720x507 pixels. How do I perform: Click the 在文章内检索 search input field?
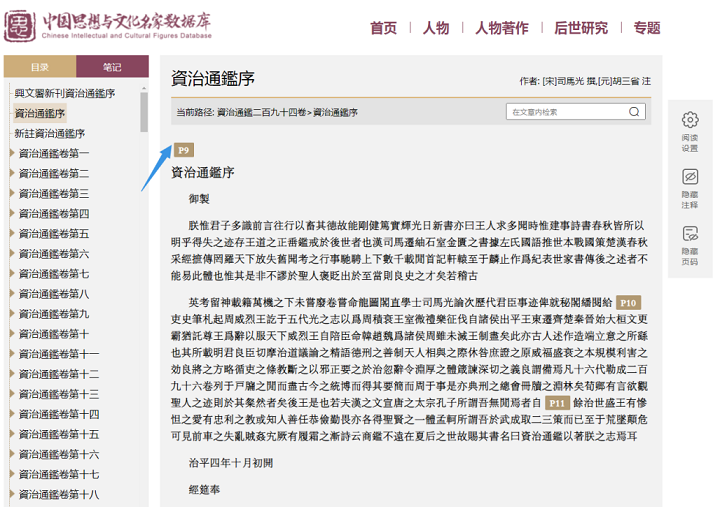565,112
